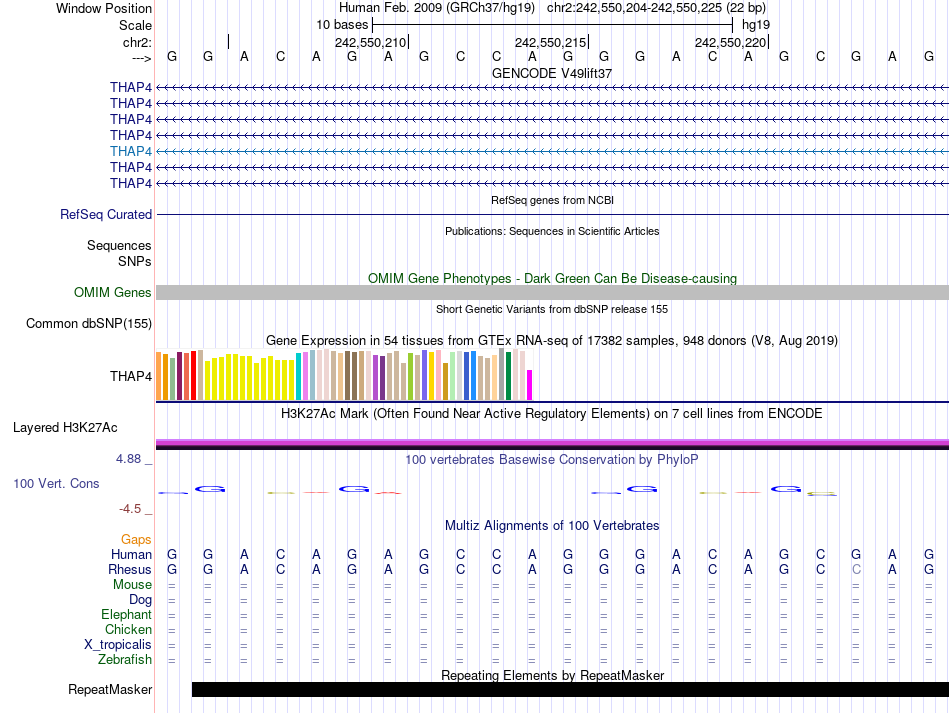The width and height of the screenshot is (950, 713).
Task: Select the OMIM Genes track label
Action: 113,293
